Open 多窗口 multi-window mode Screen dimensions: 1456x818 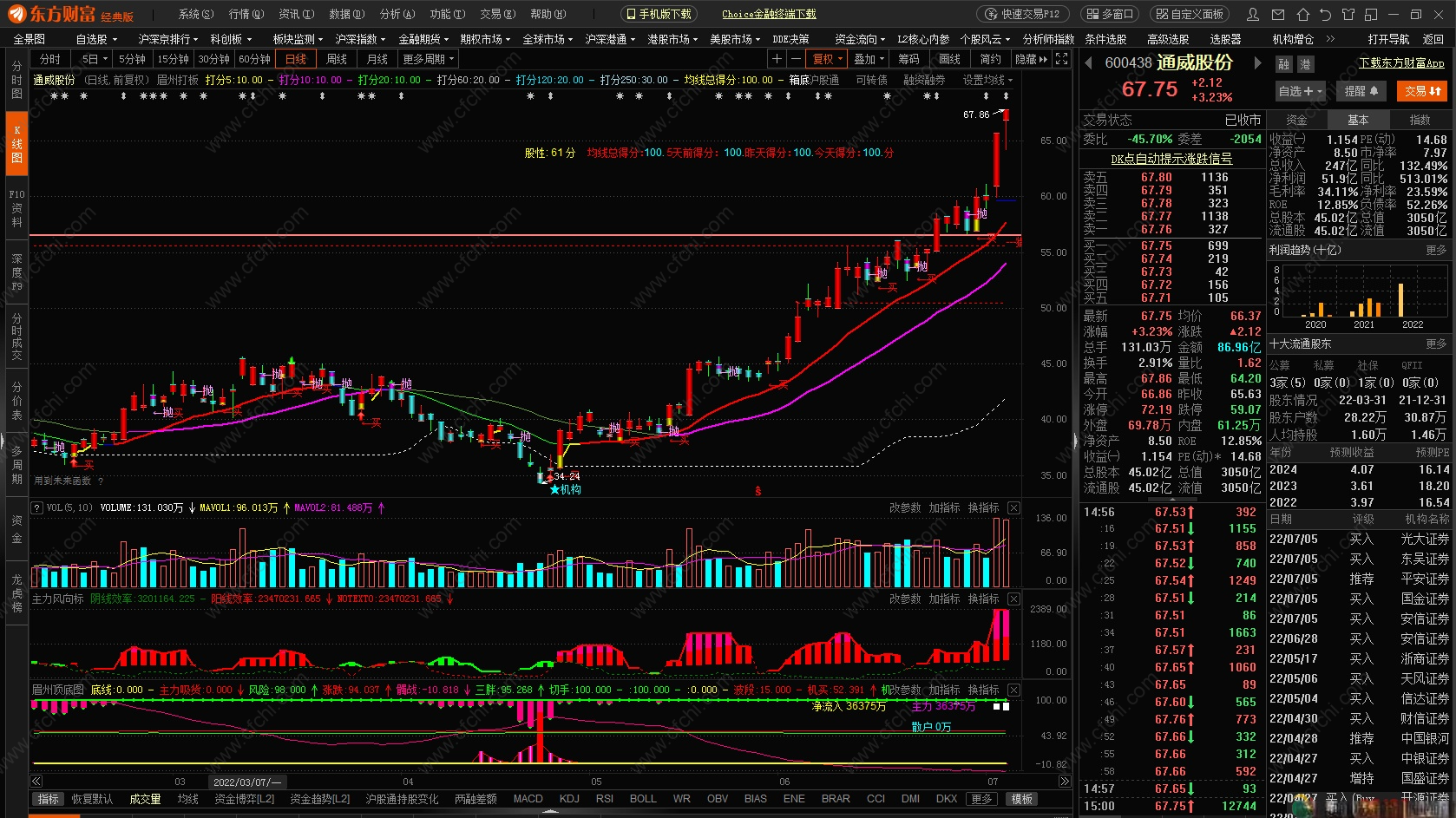tap(1109, 14)
